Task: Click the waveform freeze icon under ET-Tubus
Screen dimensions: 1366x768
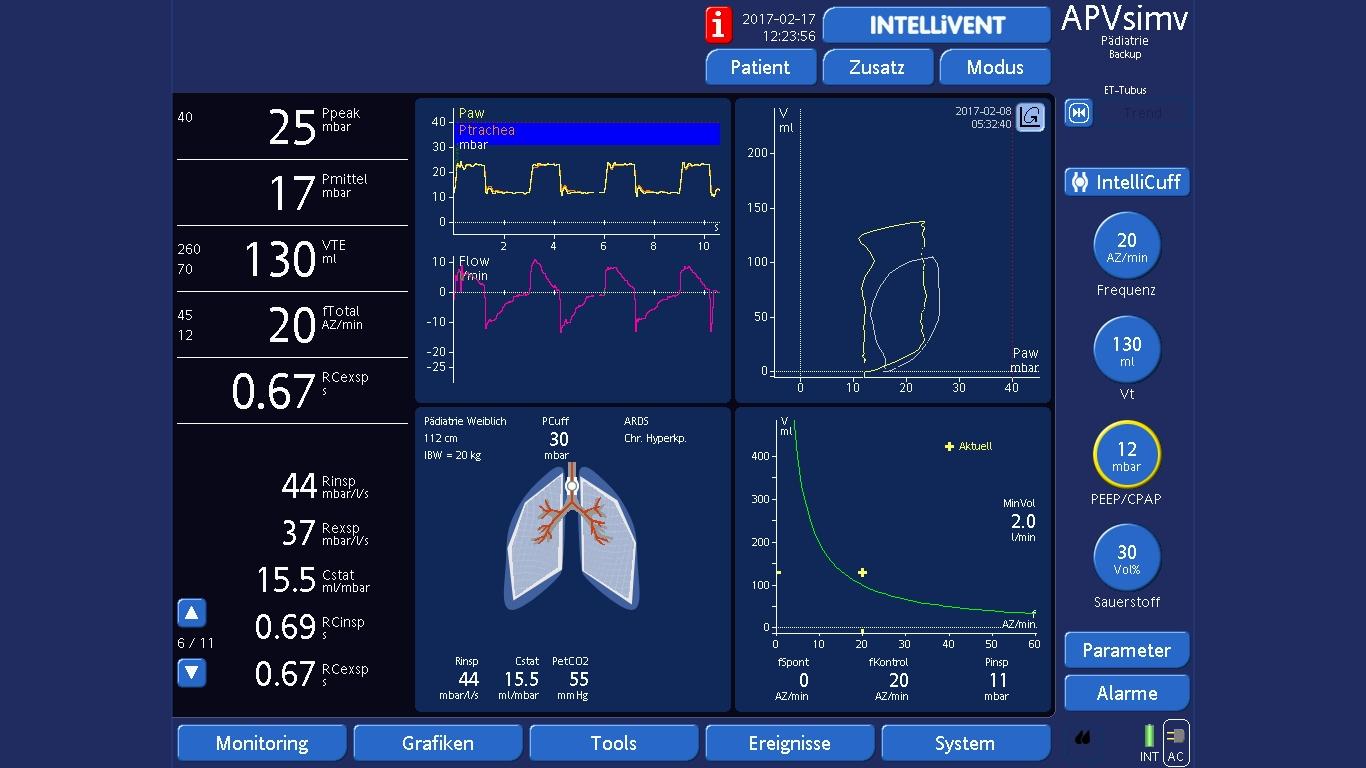Action: pos(1078,113)
